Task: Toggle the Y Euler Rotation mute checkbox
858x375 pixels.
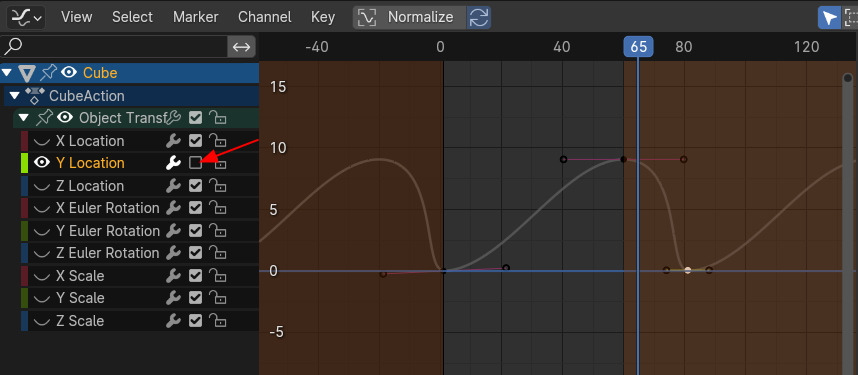Action: tap(195, 230)
